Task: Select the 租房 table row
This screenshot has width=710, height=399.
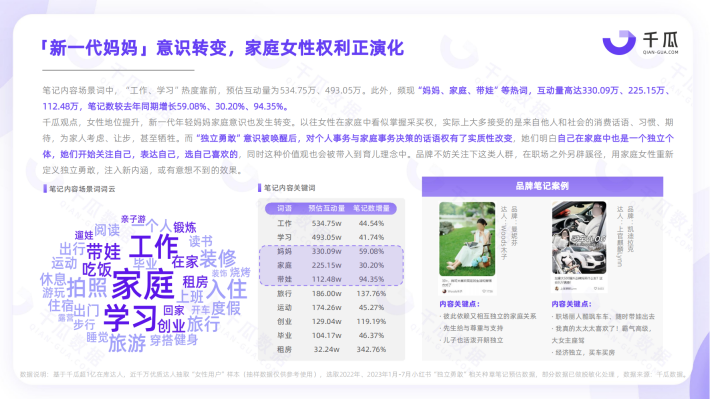Action: (331, 350)
